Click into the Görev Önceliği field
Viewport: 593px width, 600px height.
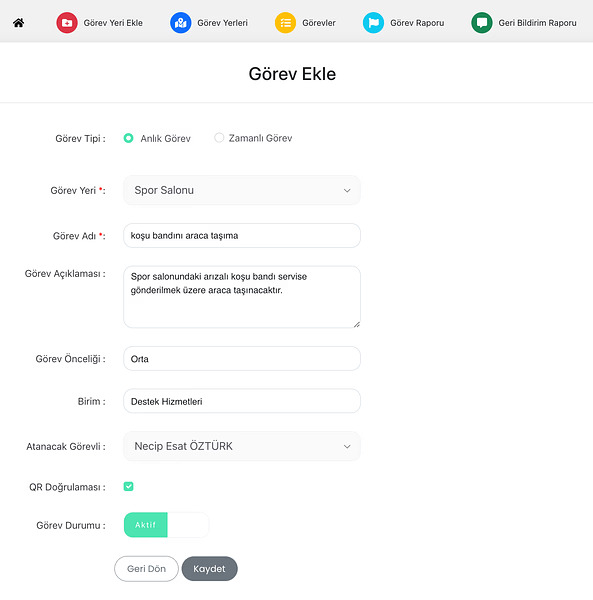242,359
